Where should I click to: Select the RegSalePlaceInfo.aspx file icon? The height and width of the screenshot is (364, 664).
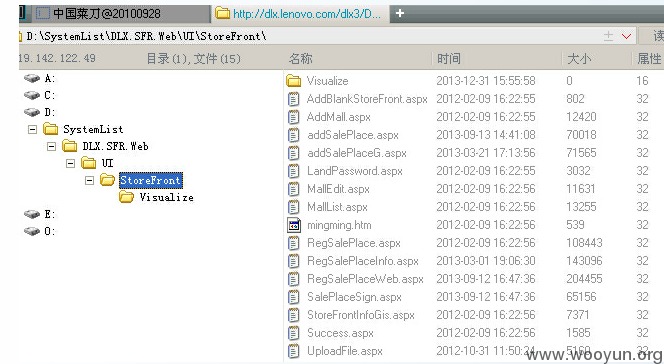click(x=293, y=261)
